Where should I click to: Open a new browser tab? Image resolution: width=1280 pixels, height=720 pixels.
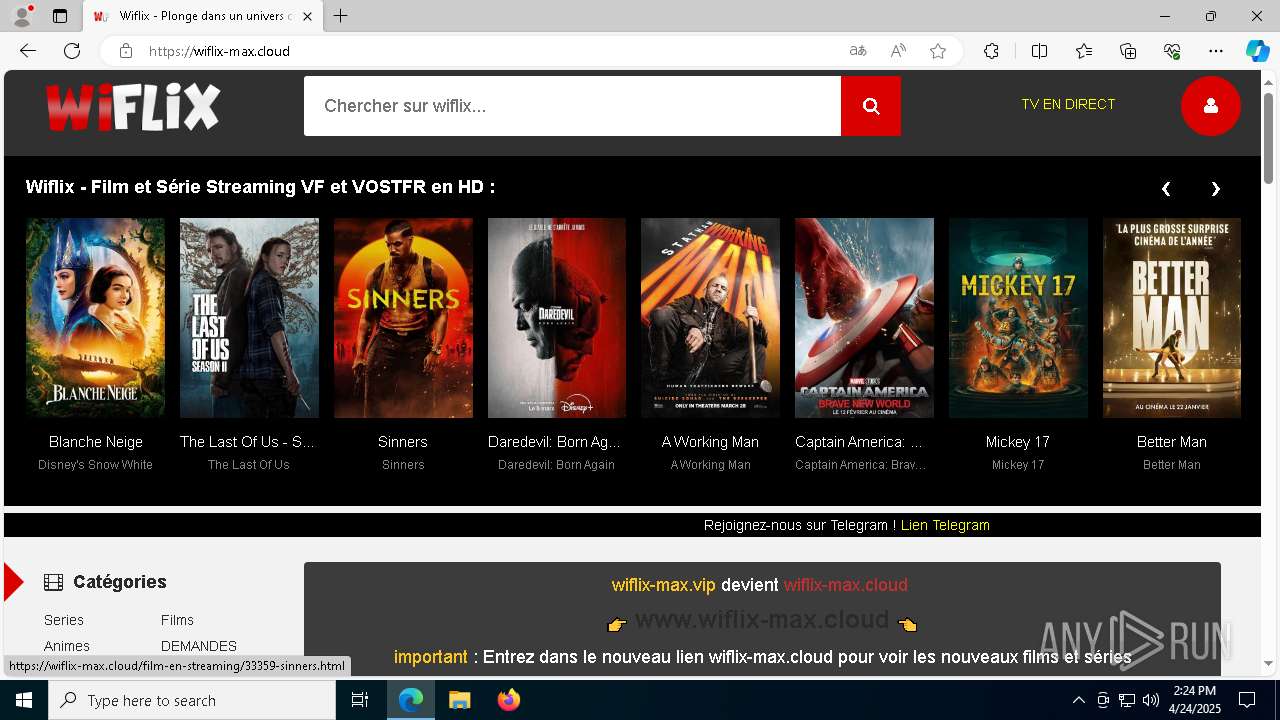pos(341,16)
